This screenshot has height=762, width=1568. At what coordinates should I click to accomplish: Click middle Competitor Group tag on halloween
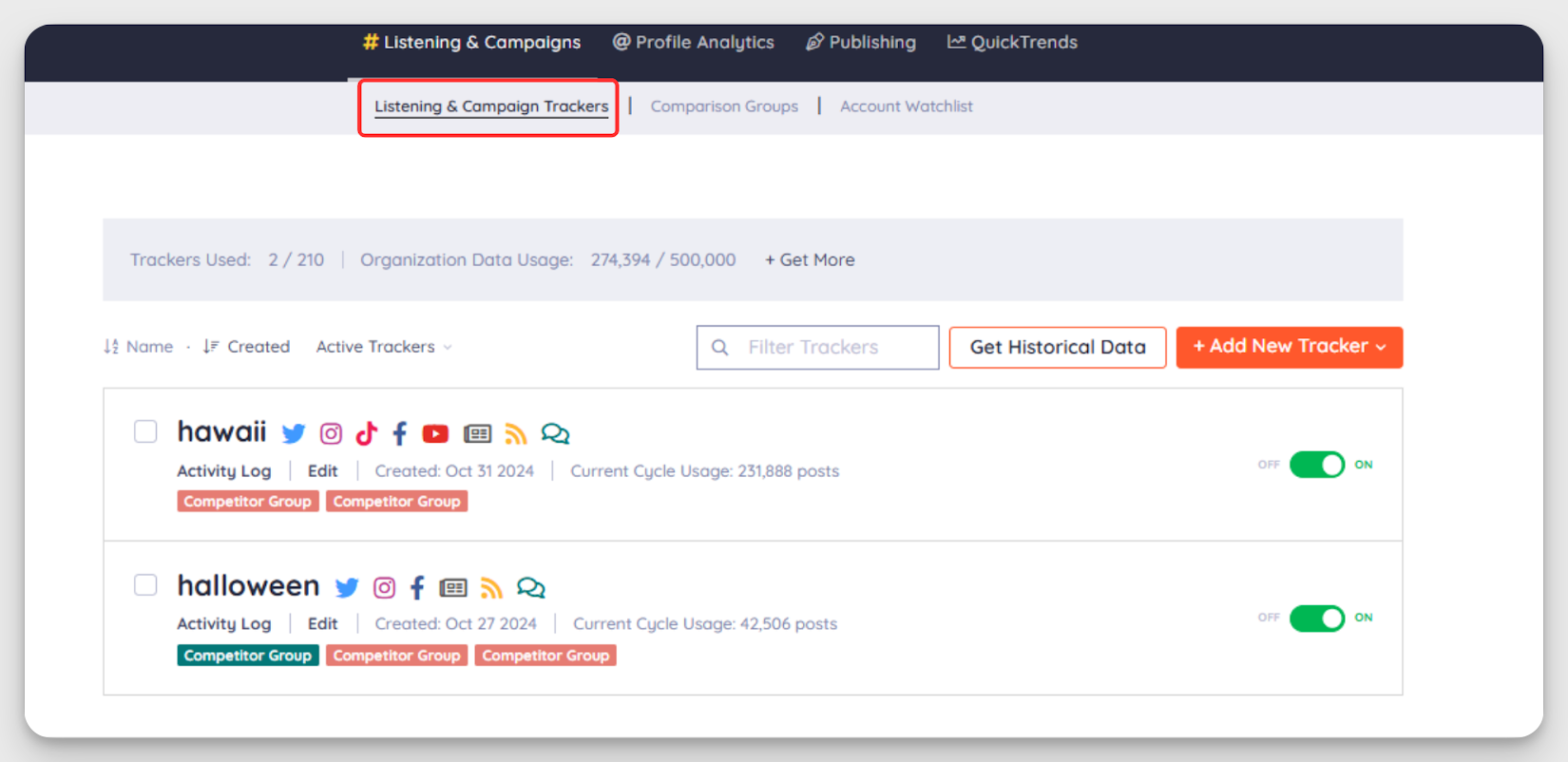[x=396, y=656]
